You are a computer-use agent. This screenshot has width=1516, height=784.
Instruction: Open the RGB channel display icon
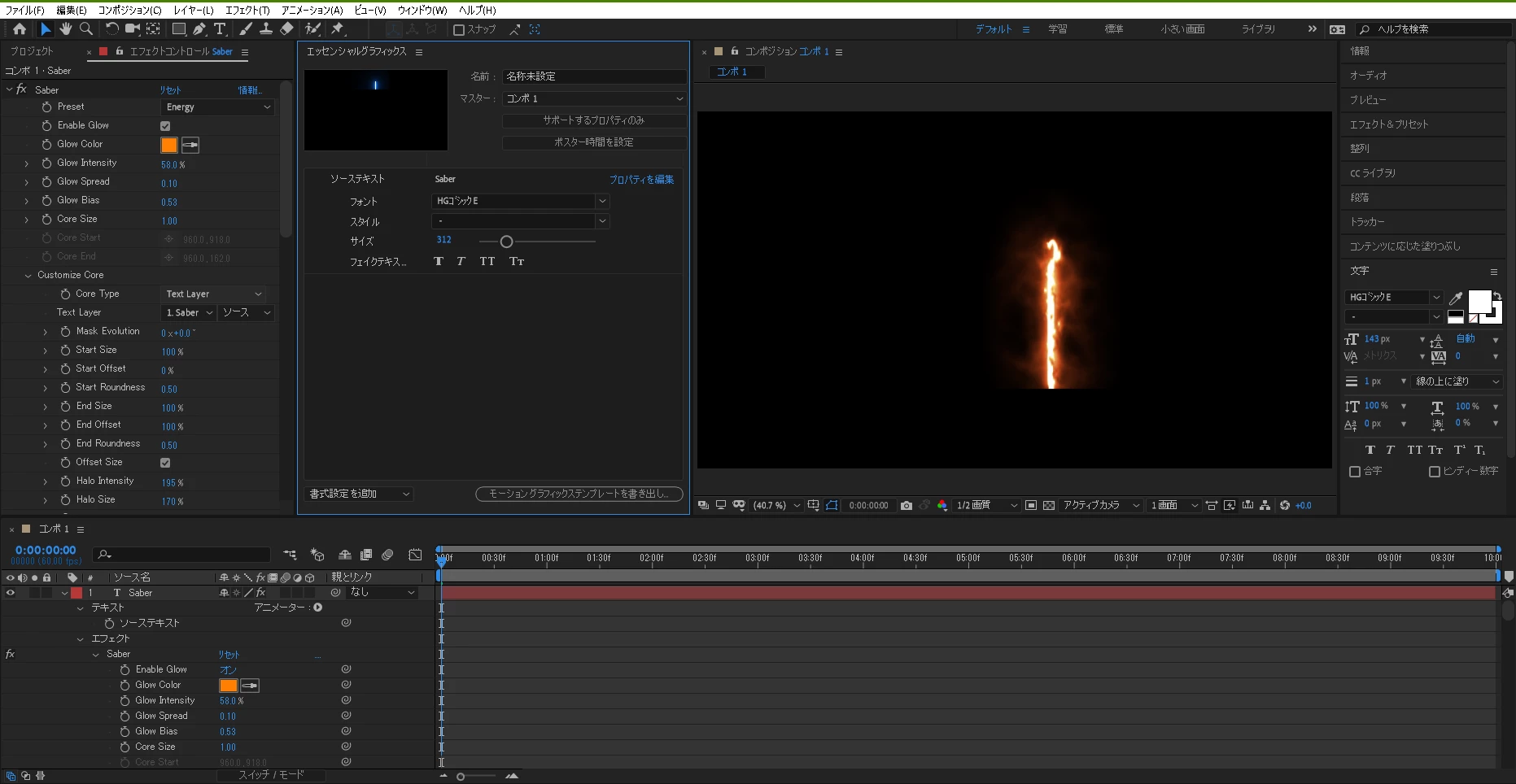point(942,505)
